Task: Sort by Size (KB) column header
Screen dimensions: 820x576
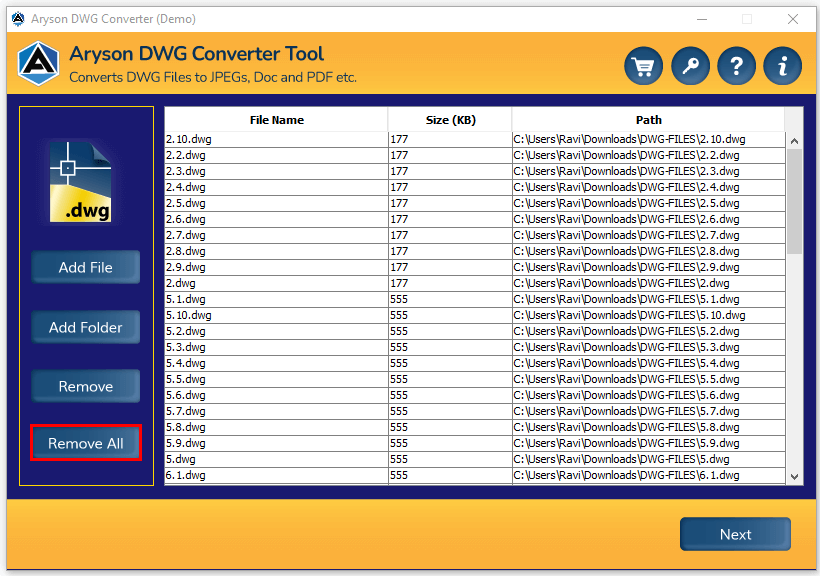Action: click(450, 120)
